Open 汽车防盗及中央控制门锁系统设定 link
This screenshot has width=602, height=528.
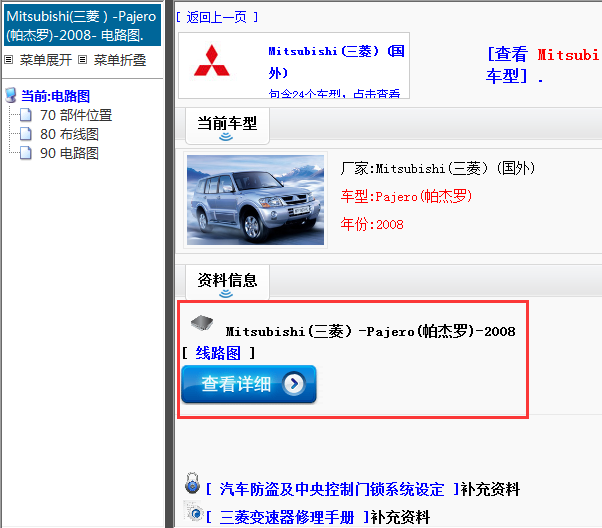coord(331,489)
